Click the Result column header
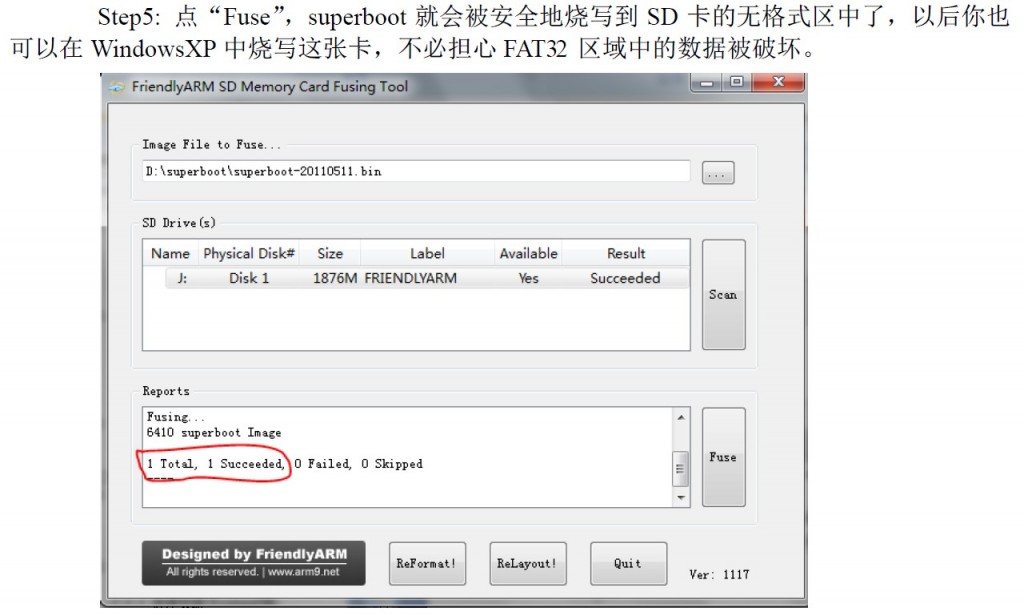The width and height of the screenshot is (1024, 616). 626,253
